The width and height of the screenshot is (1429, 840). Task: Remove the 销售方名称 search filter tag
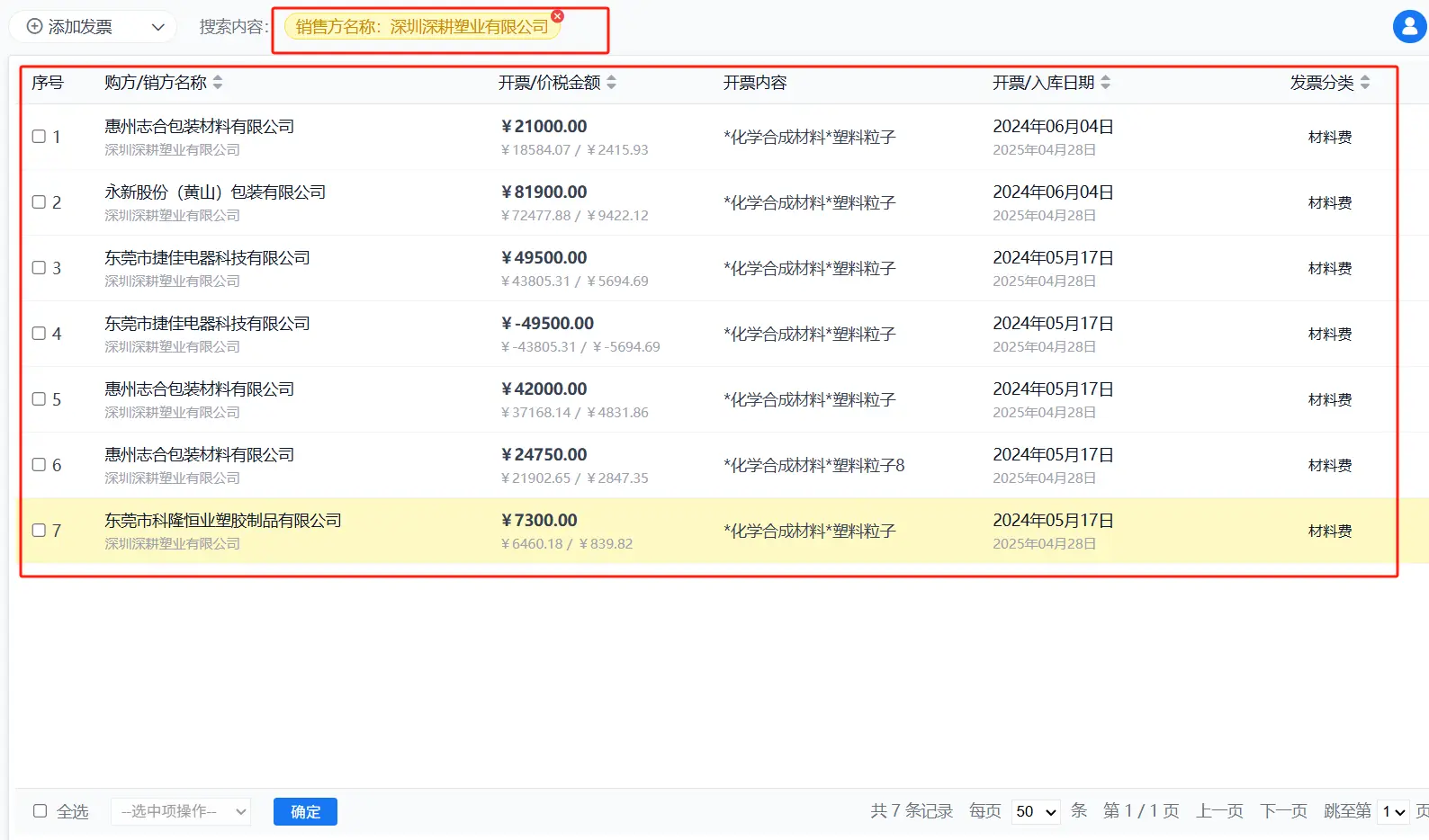(557, 16)
